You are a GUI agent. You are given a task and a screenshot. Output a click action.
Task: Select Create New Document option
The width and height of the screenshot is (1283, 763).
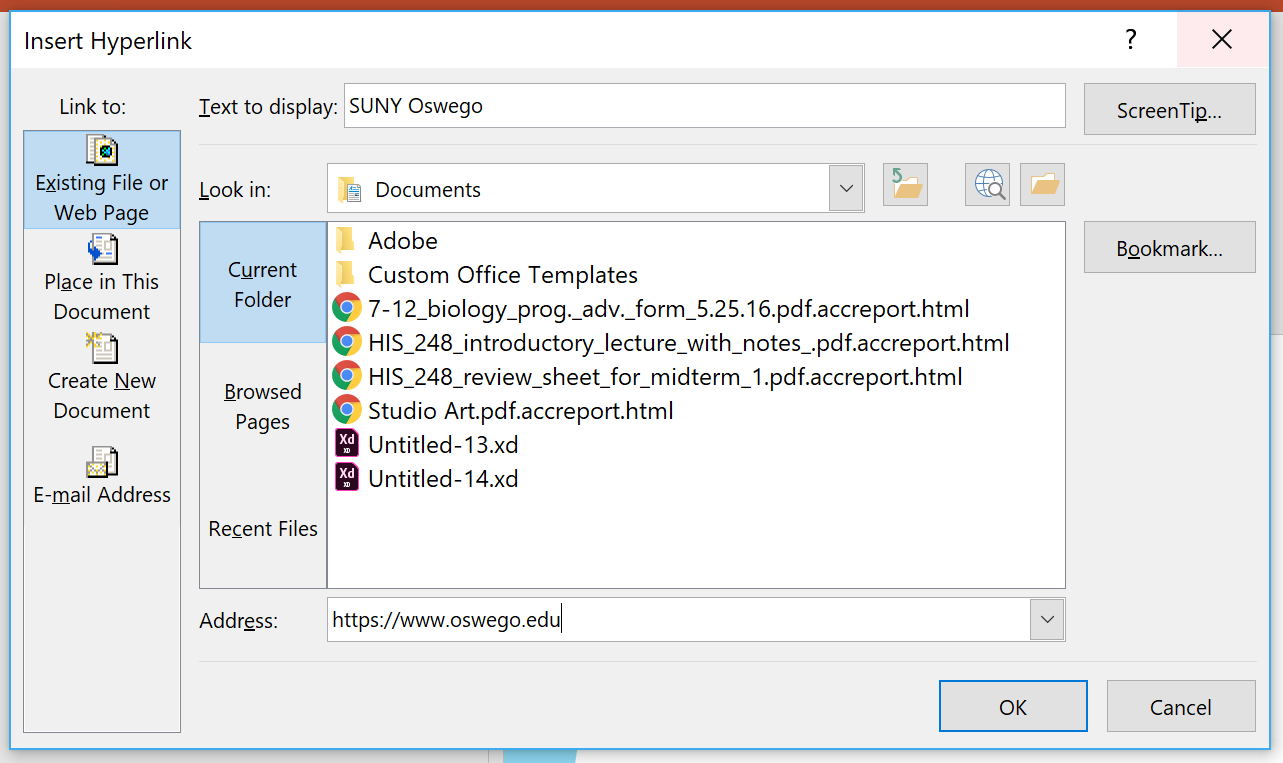(102, 377)
